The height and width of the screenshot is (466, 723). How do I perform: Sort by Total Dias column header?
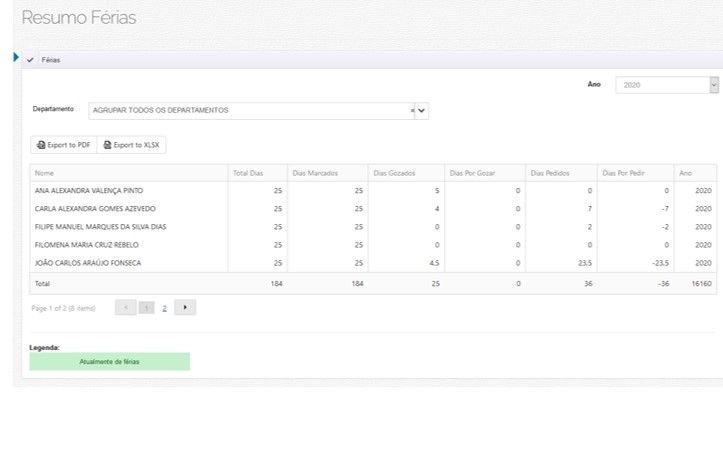[x=257, y=173]
